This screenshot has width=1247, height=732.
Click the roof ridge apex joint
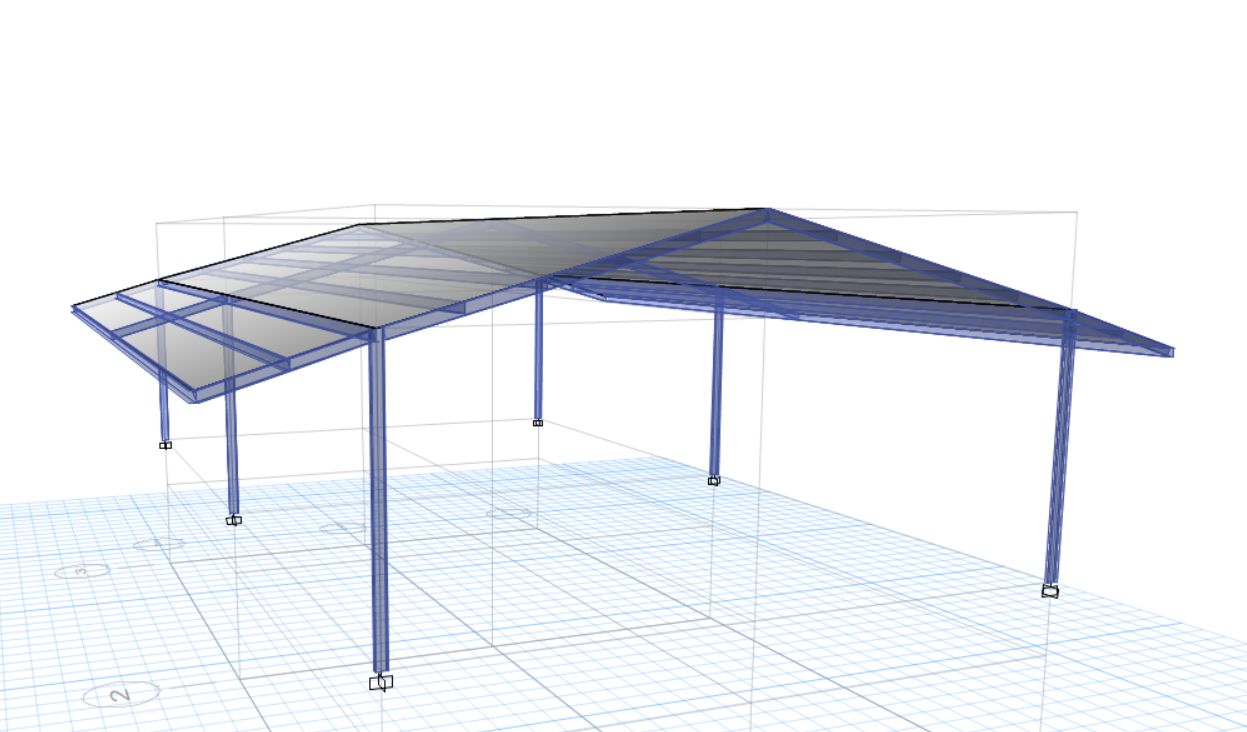767,211
